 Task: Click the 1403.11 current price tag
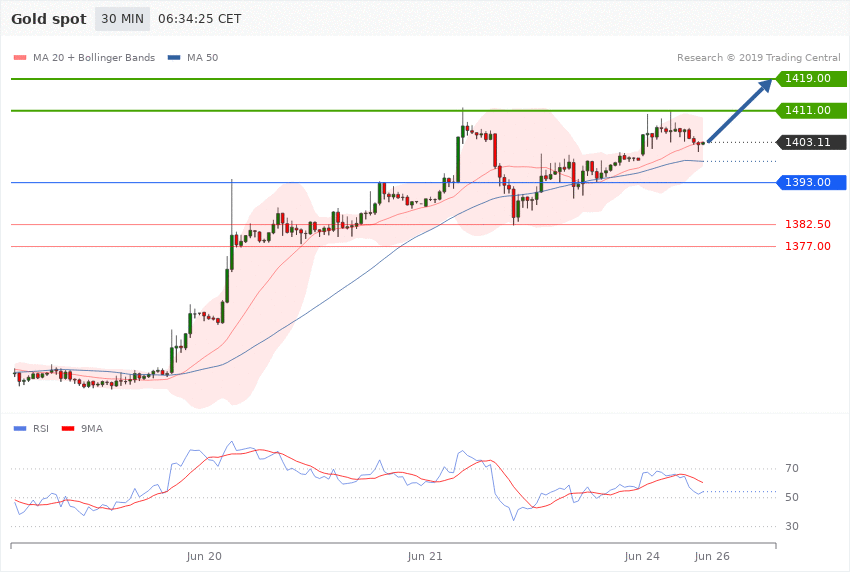pos(811,143)
